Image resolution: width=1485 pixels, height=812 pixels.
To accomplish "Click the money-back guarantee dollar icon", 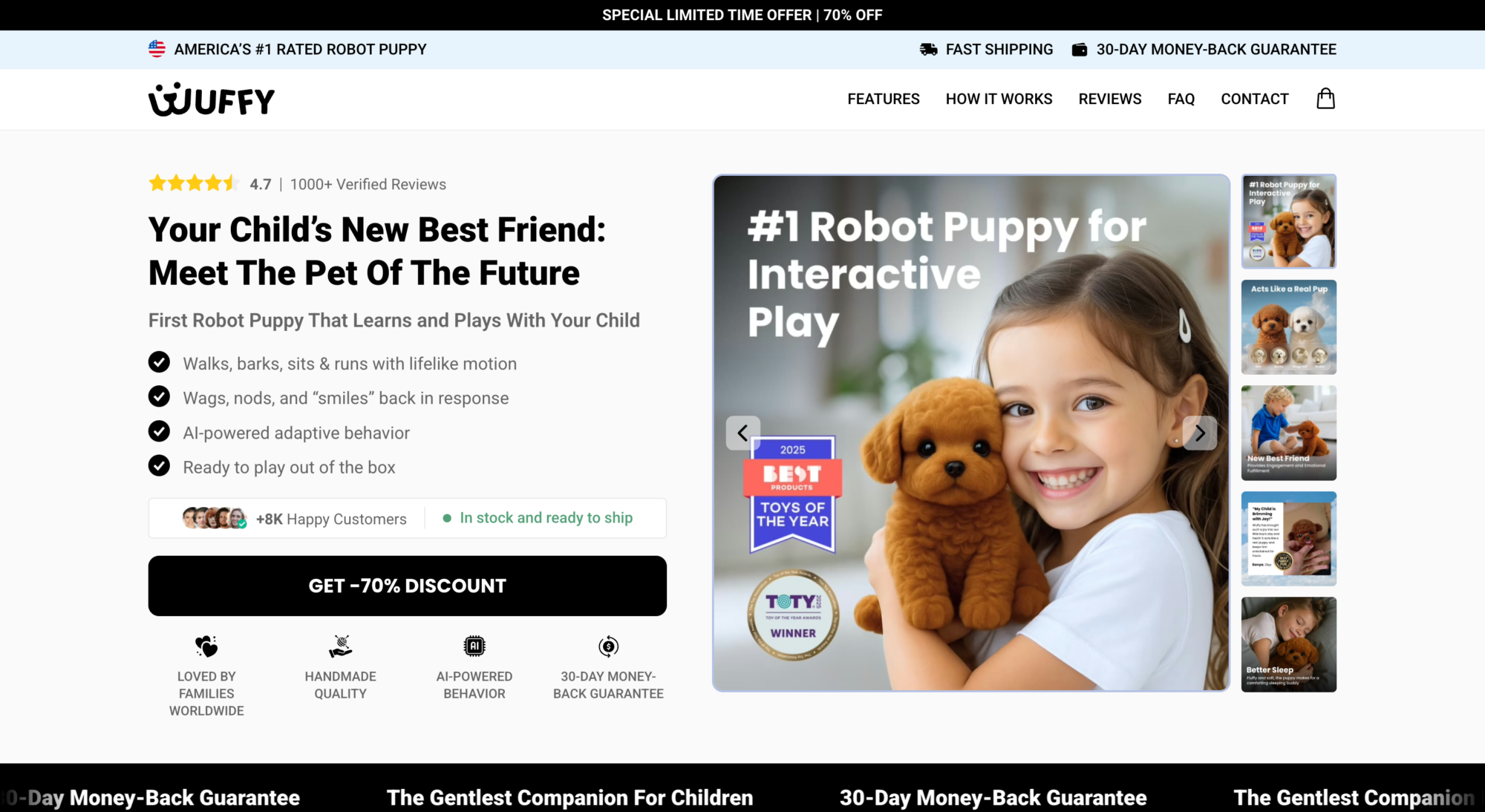I will tap(608, 646).
